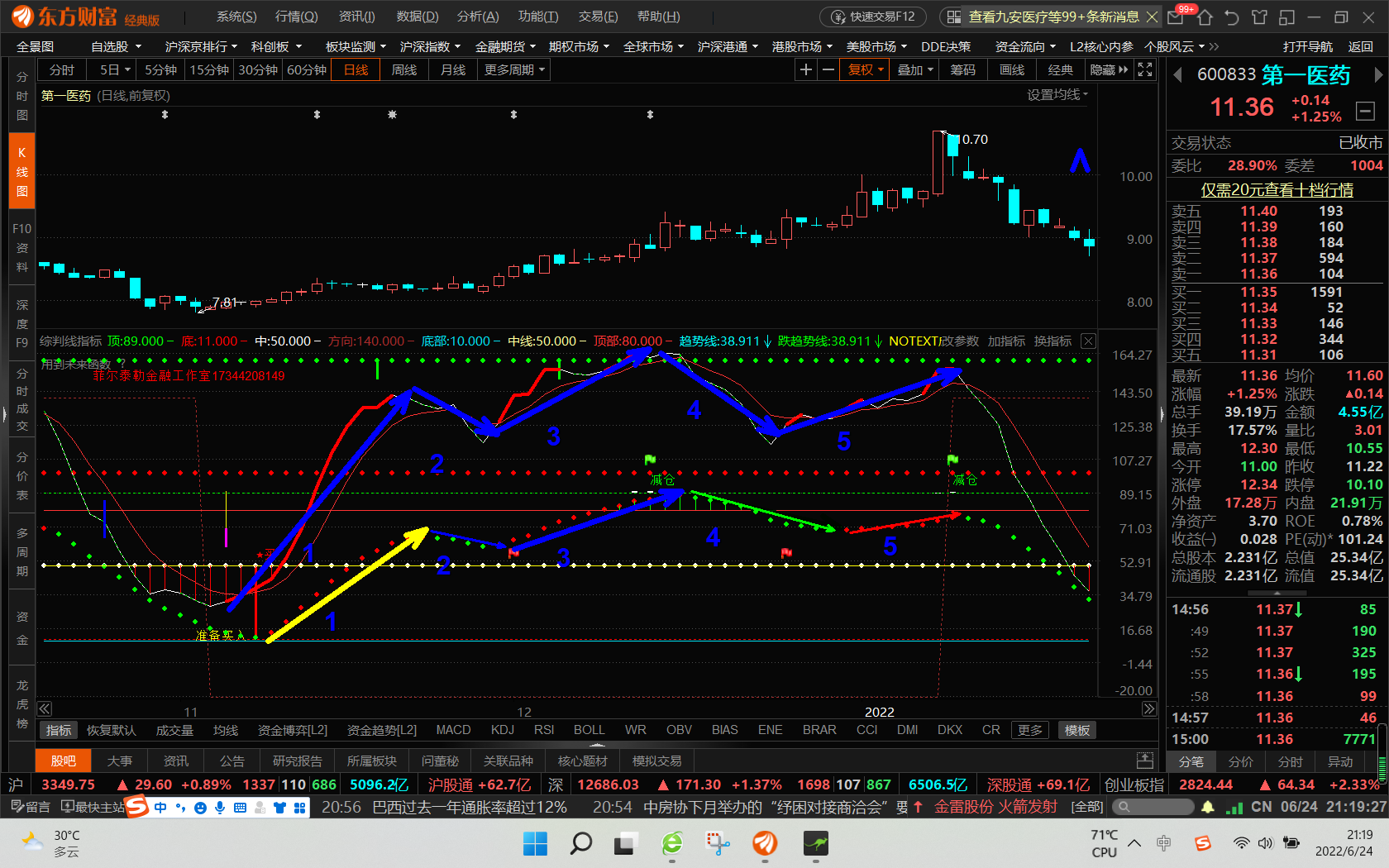
Task: Open Sogou soft keyboard icon
Action: (x=240, y=807)
